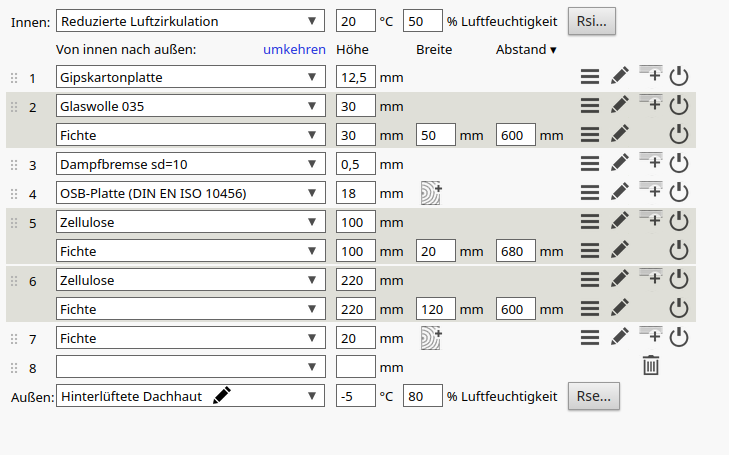The image size is (729, 455).
Task: Open the OSB-Platte material dropdown
Action: pos(190,193)
